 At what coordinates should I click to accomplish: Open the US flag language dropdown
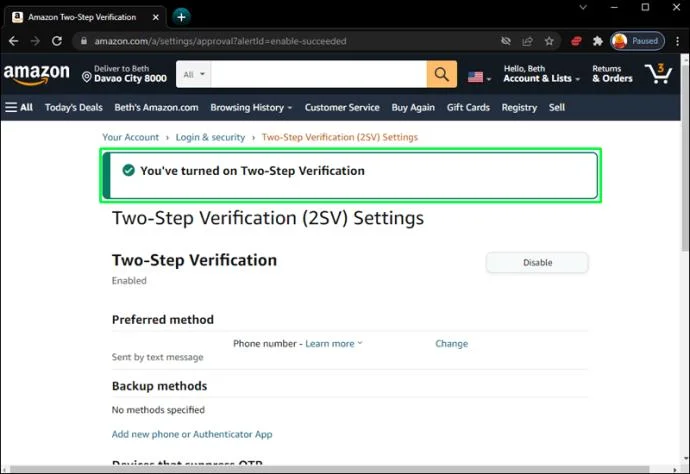[479, 77]
